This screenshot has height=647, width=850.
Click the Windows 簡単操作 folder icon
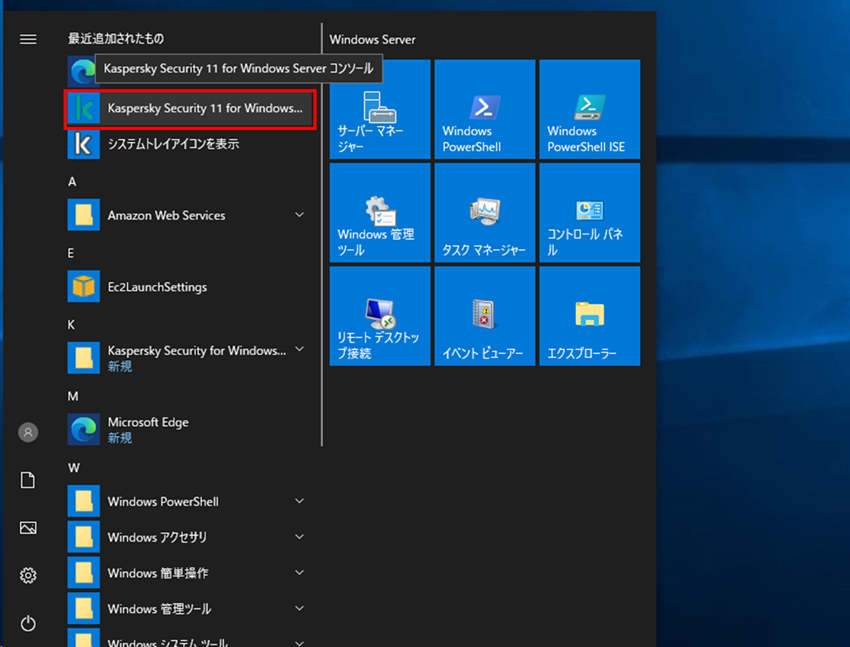(83, 573)
